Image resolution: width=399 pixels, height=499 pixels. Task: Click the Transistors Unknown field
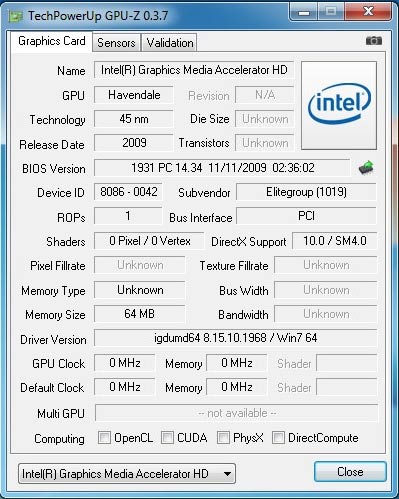pos(265,143)
